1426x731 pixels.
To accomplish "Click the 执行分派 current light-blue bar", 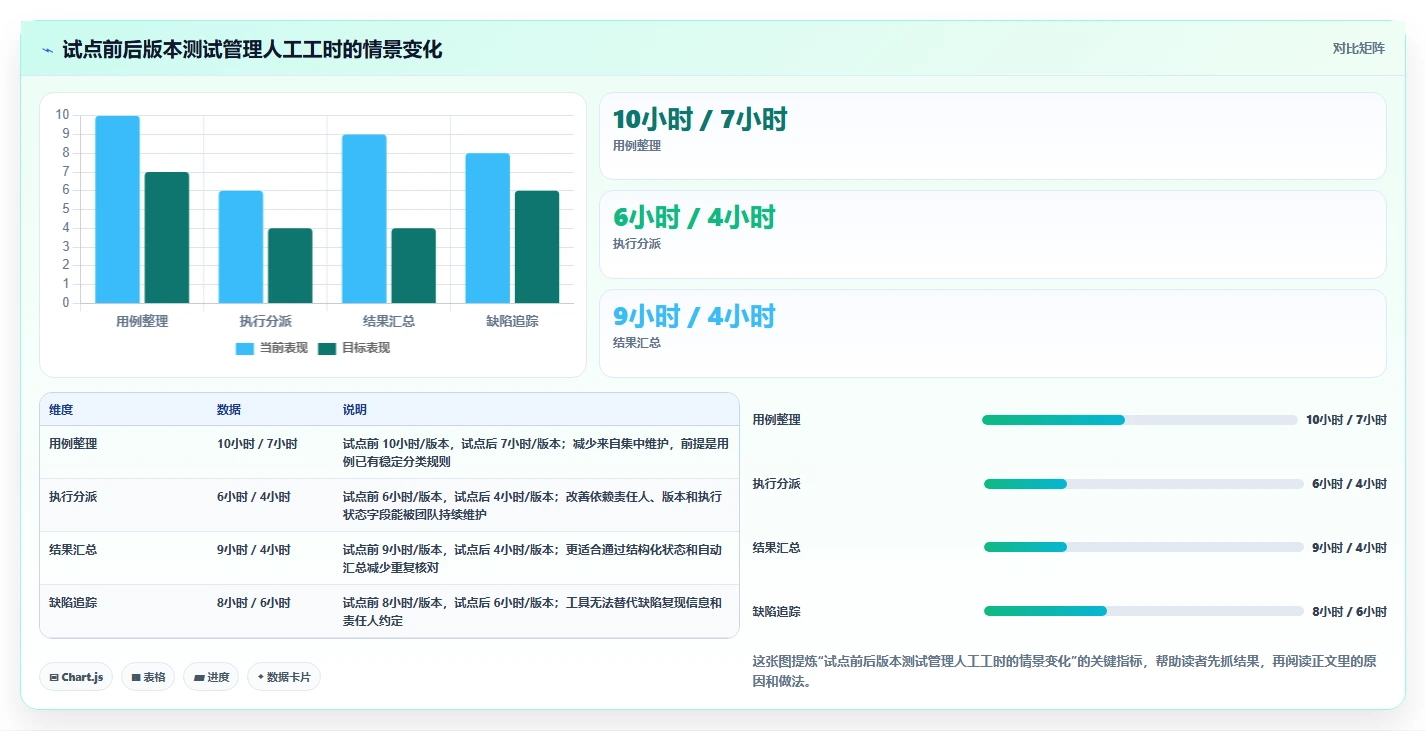I will click(x=241, y=247).
